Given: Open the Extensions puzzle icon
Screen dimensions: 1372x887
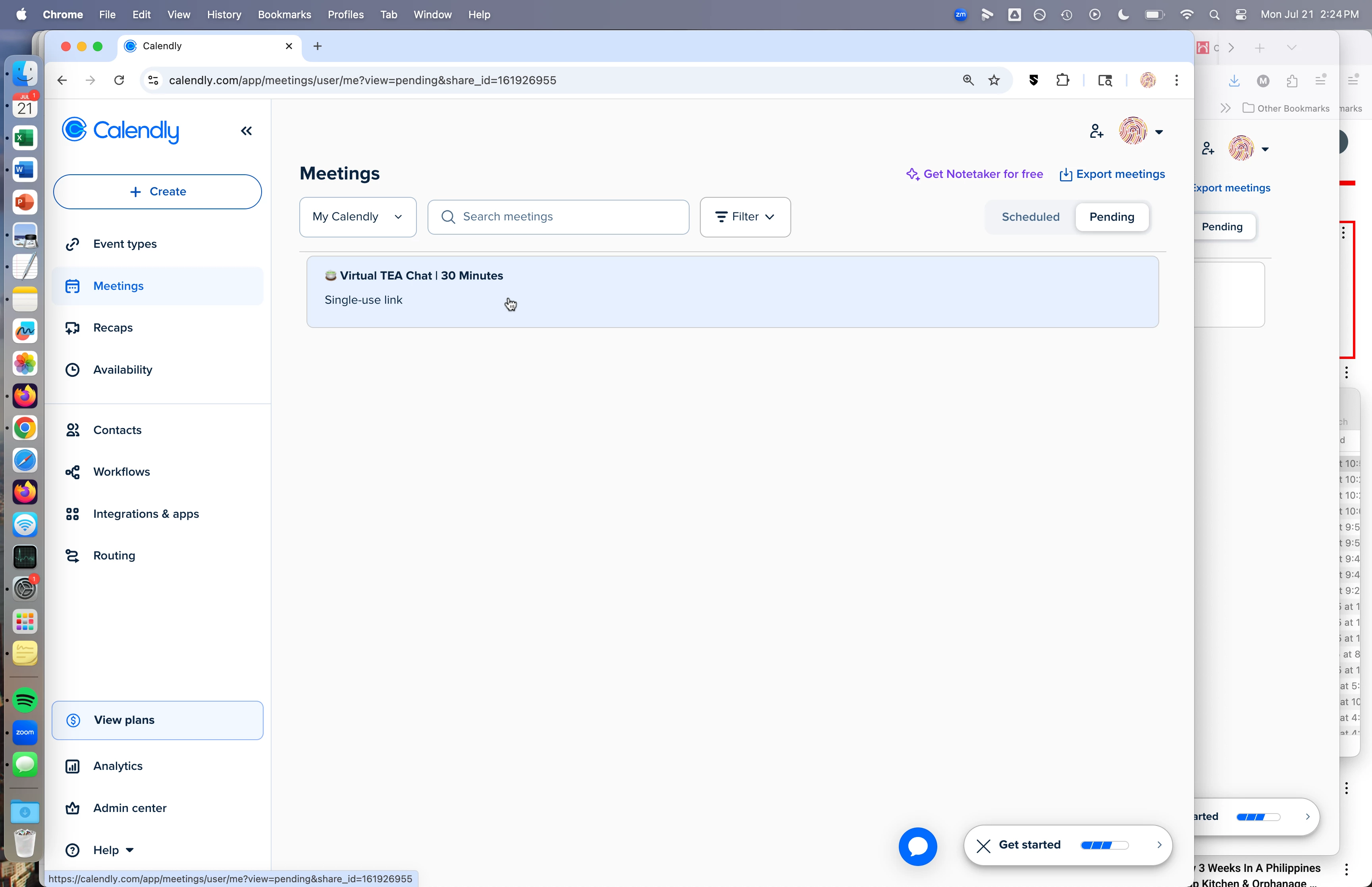Looking at the screenshot, I should [x=1062, y=80].
